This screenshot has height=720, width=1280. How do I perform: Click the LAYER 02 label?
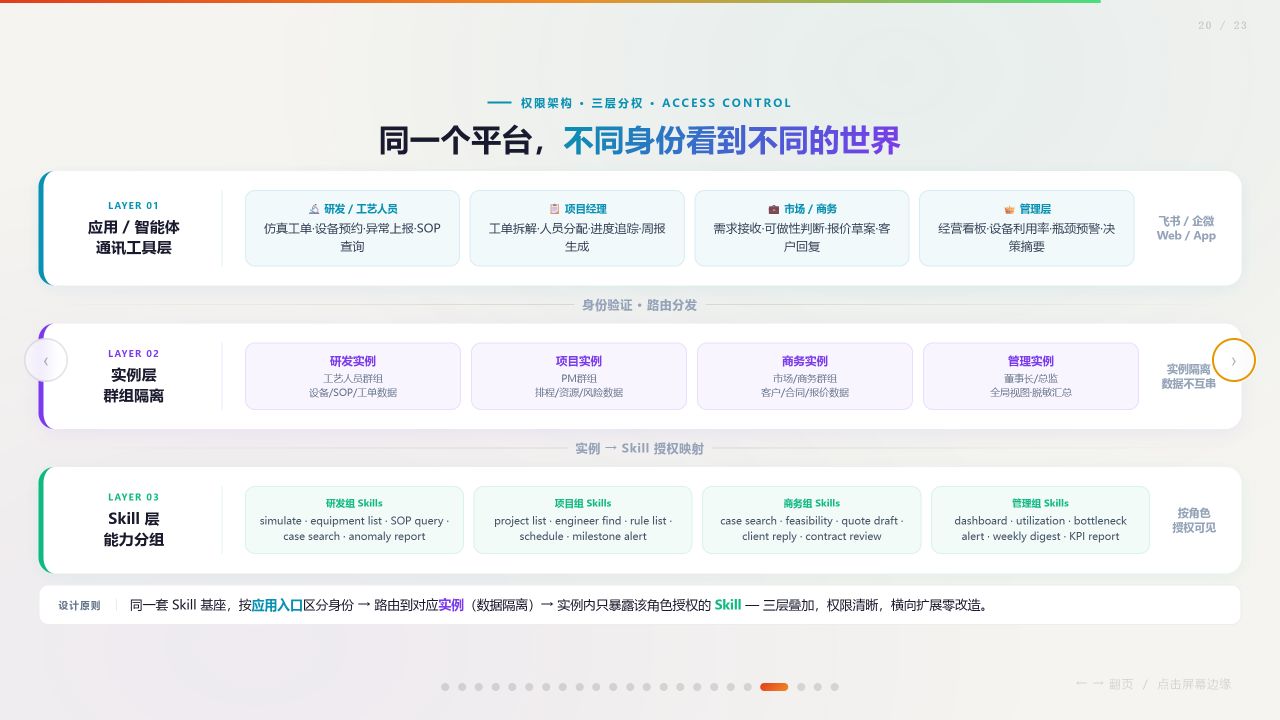click(x=134, y=354)
